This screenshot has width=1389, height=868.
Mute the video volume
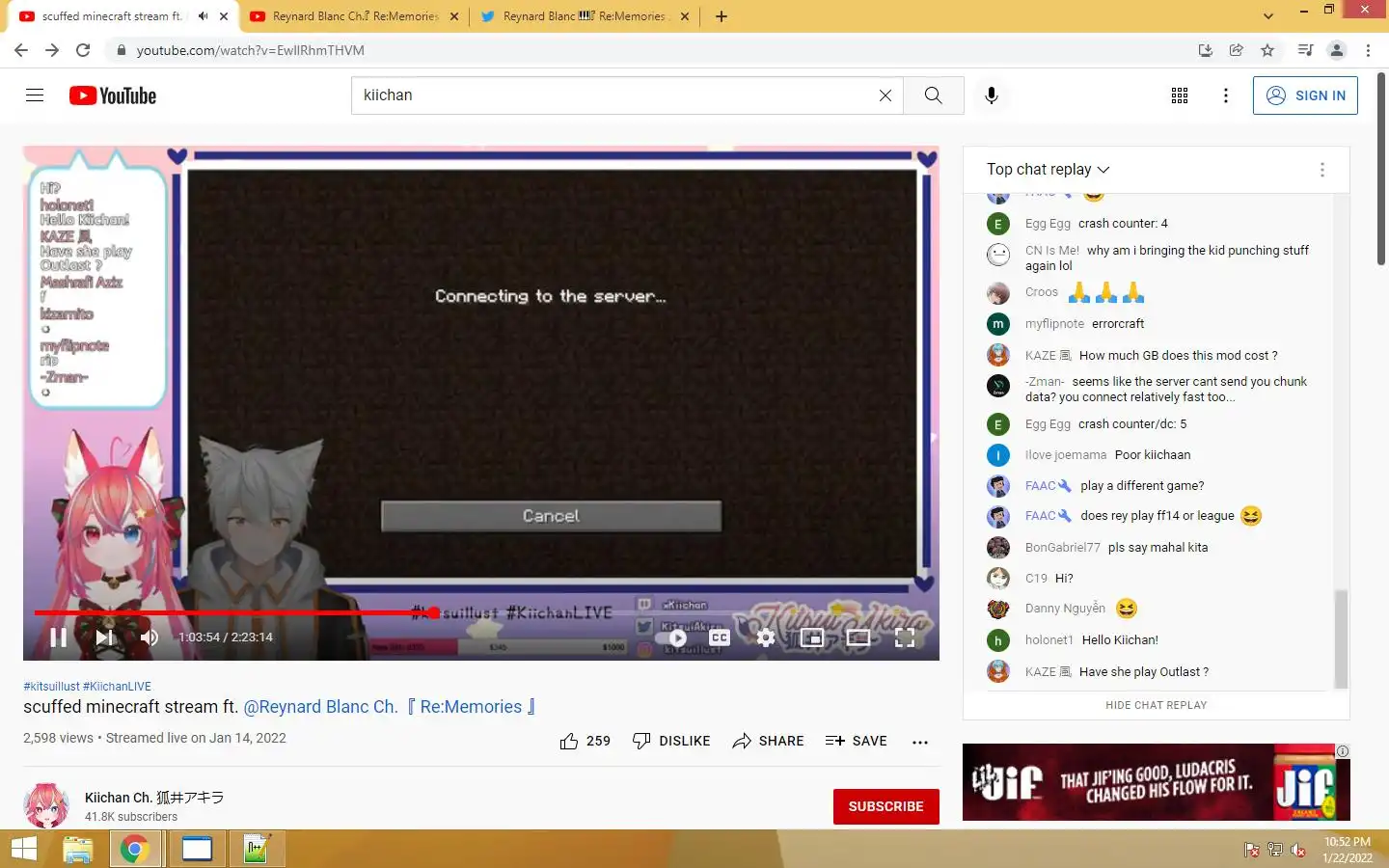[150, 637]
